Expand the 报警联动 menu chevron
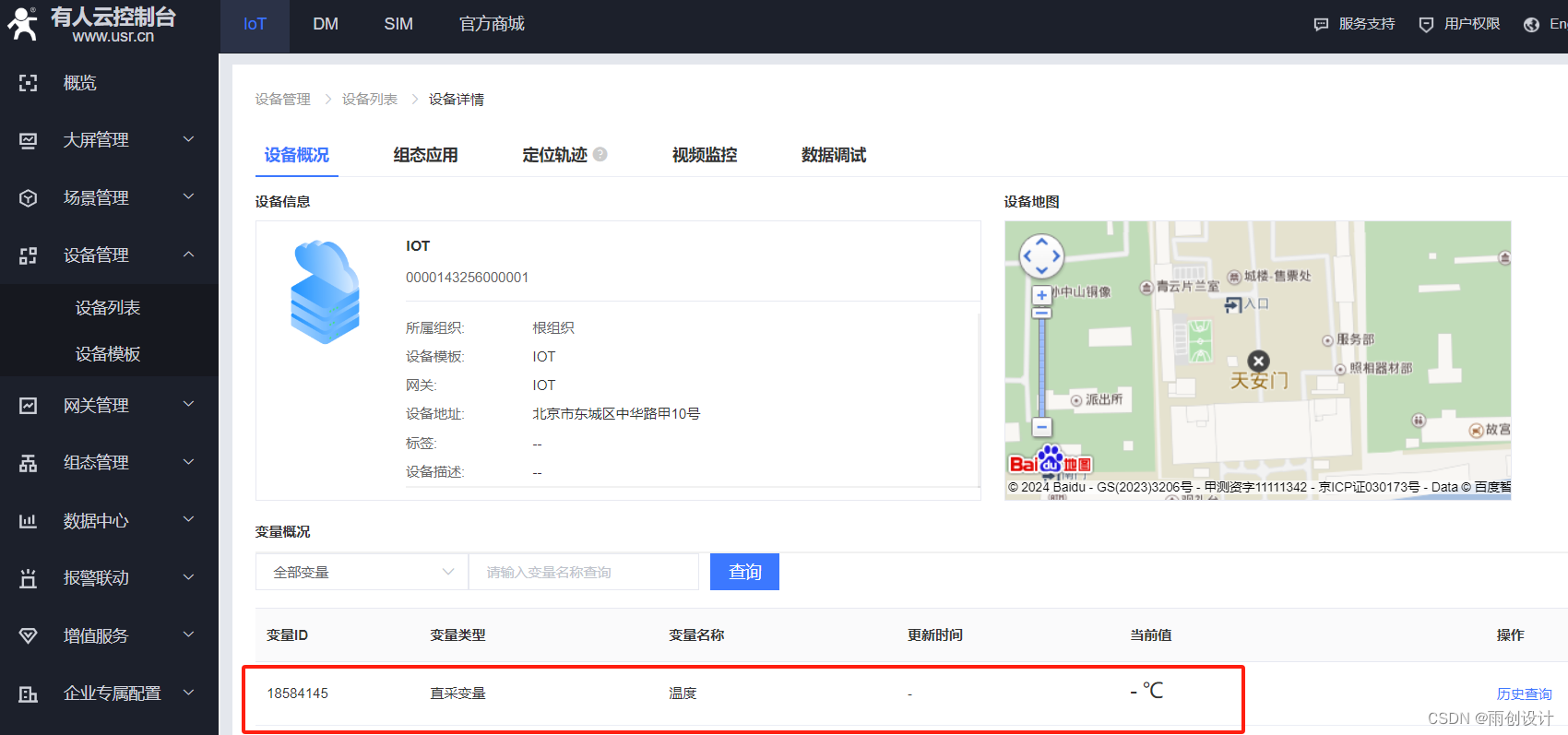The image size is (1568, 735). click(188, 577)
